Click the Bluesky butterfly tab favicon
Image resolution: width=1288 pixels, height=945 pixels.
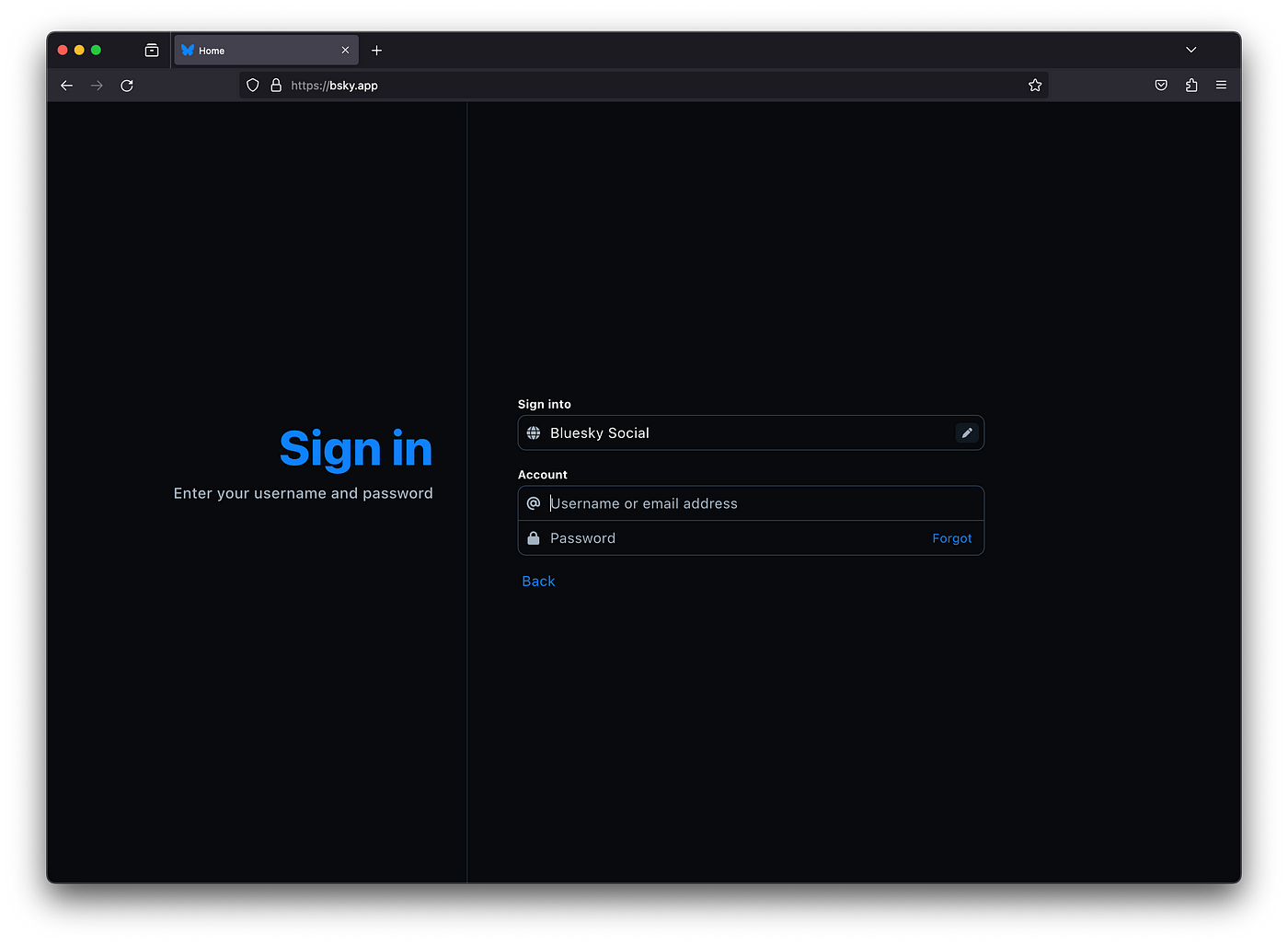pyautogui.click(x=188, y=51)
